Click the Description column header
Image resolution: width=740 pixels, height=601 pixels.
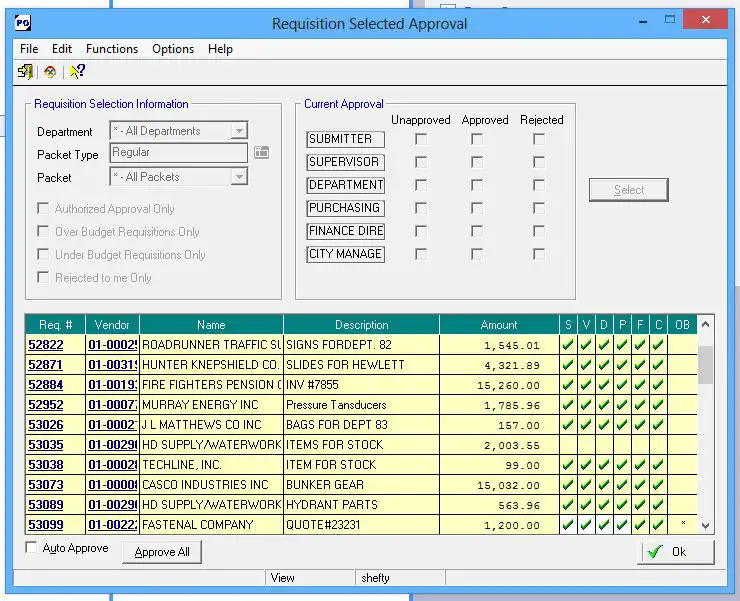[x=362, y=325]
